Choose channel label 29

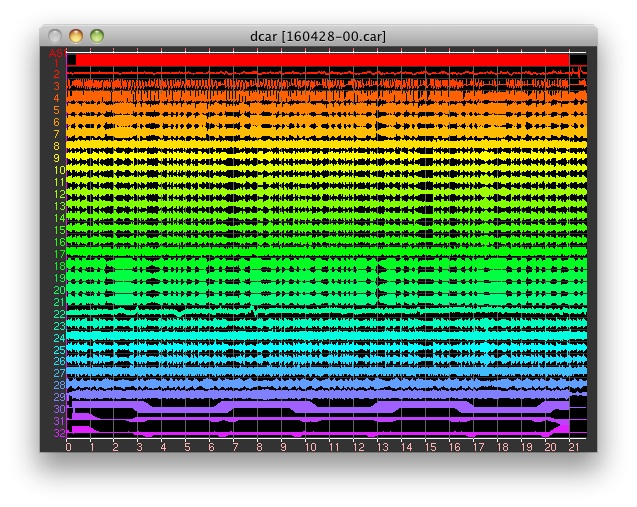pos(60,397)
